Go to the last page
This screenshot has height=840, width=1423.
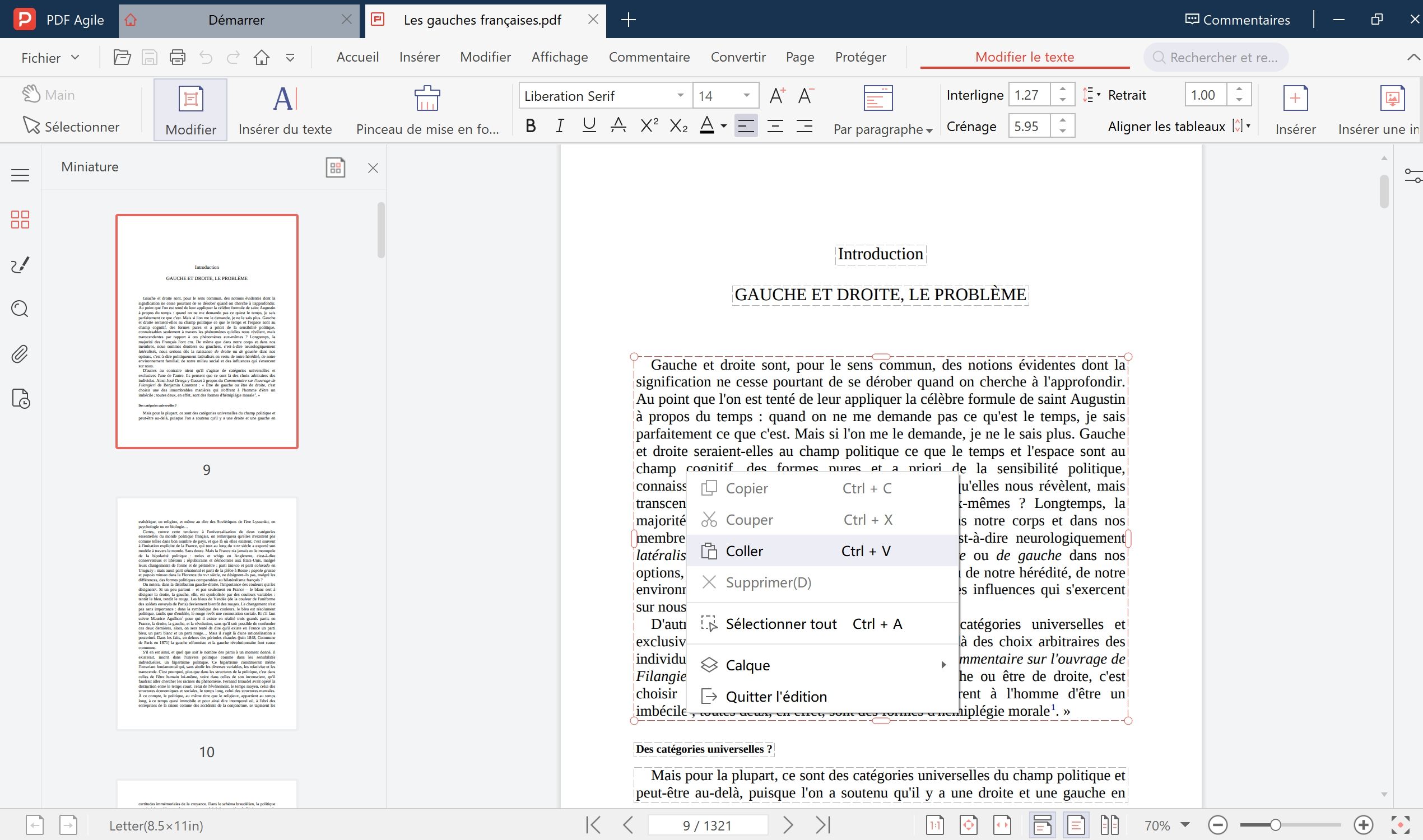823,825
